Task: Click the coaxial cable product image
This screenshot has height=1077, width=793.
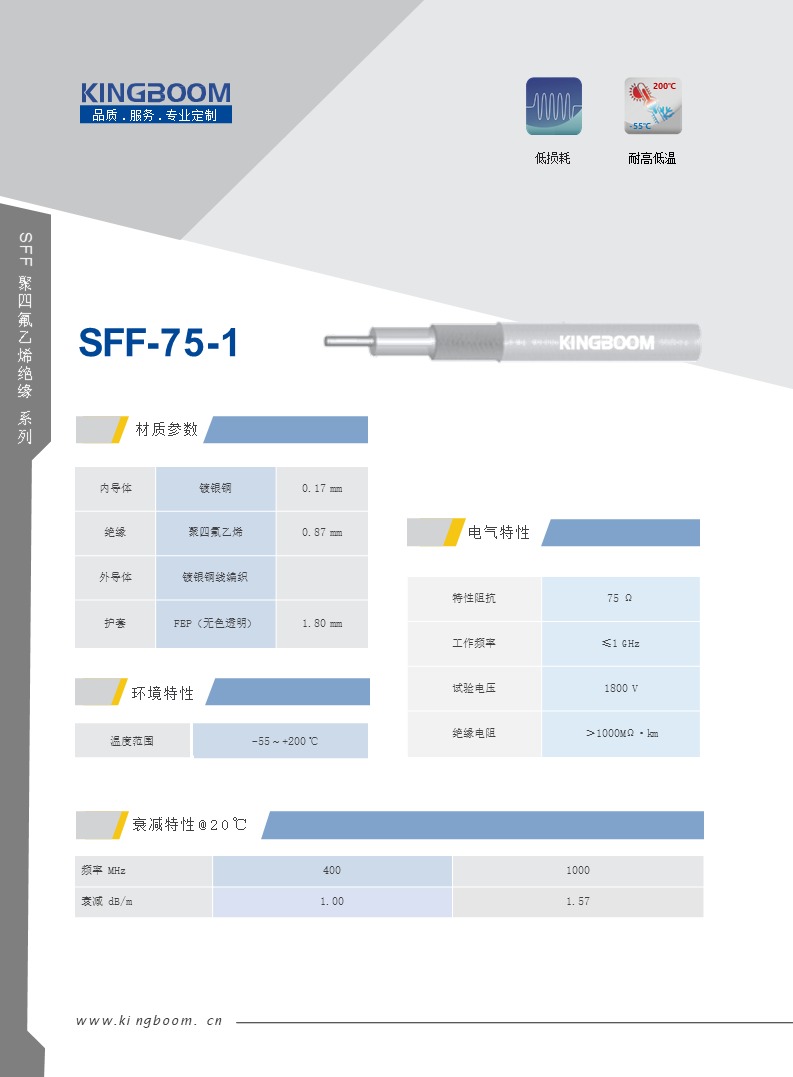Action: pos(512,341)
